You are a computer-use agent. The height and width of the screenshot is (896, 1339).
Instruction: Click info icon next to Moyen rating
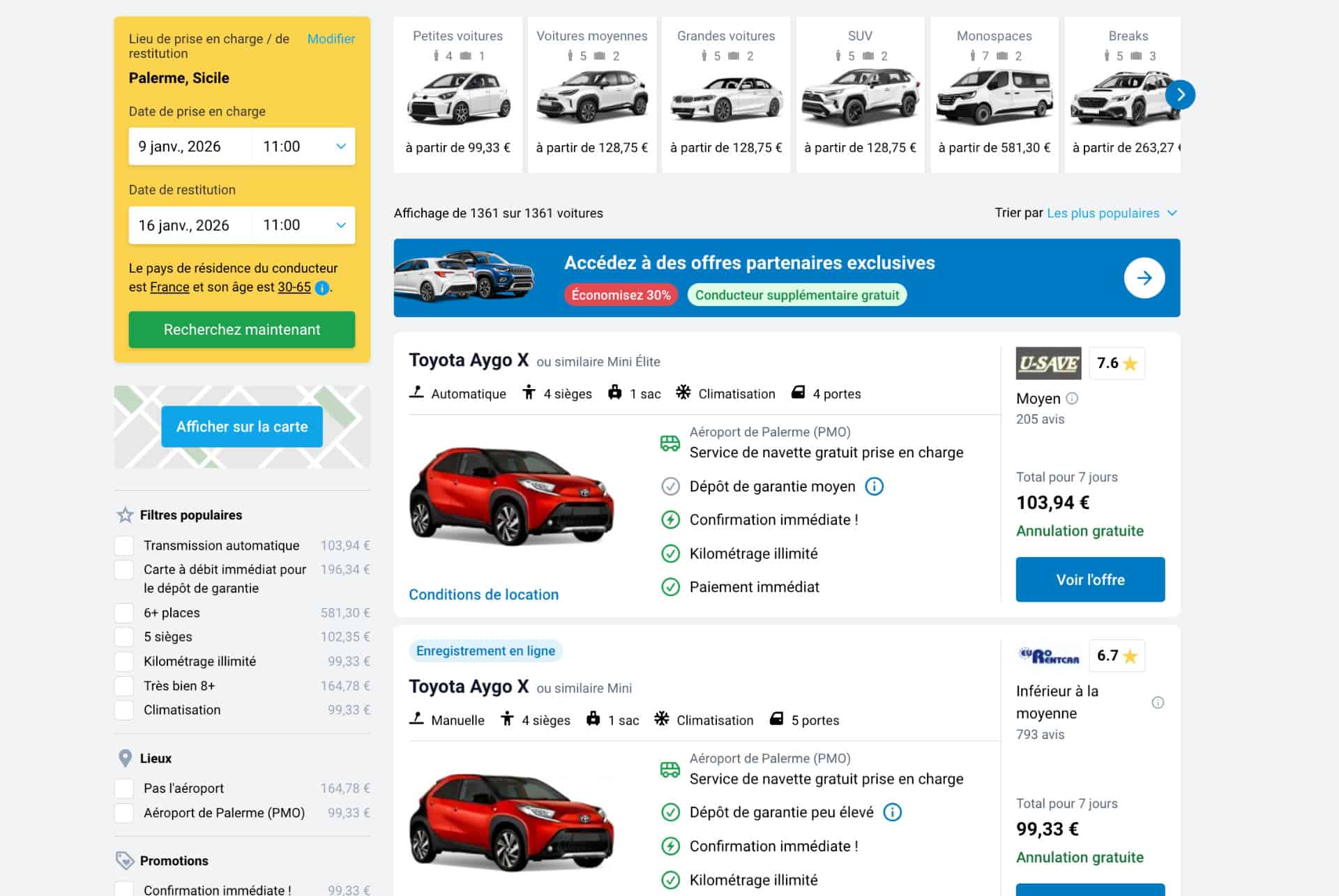point(1072,399)
